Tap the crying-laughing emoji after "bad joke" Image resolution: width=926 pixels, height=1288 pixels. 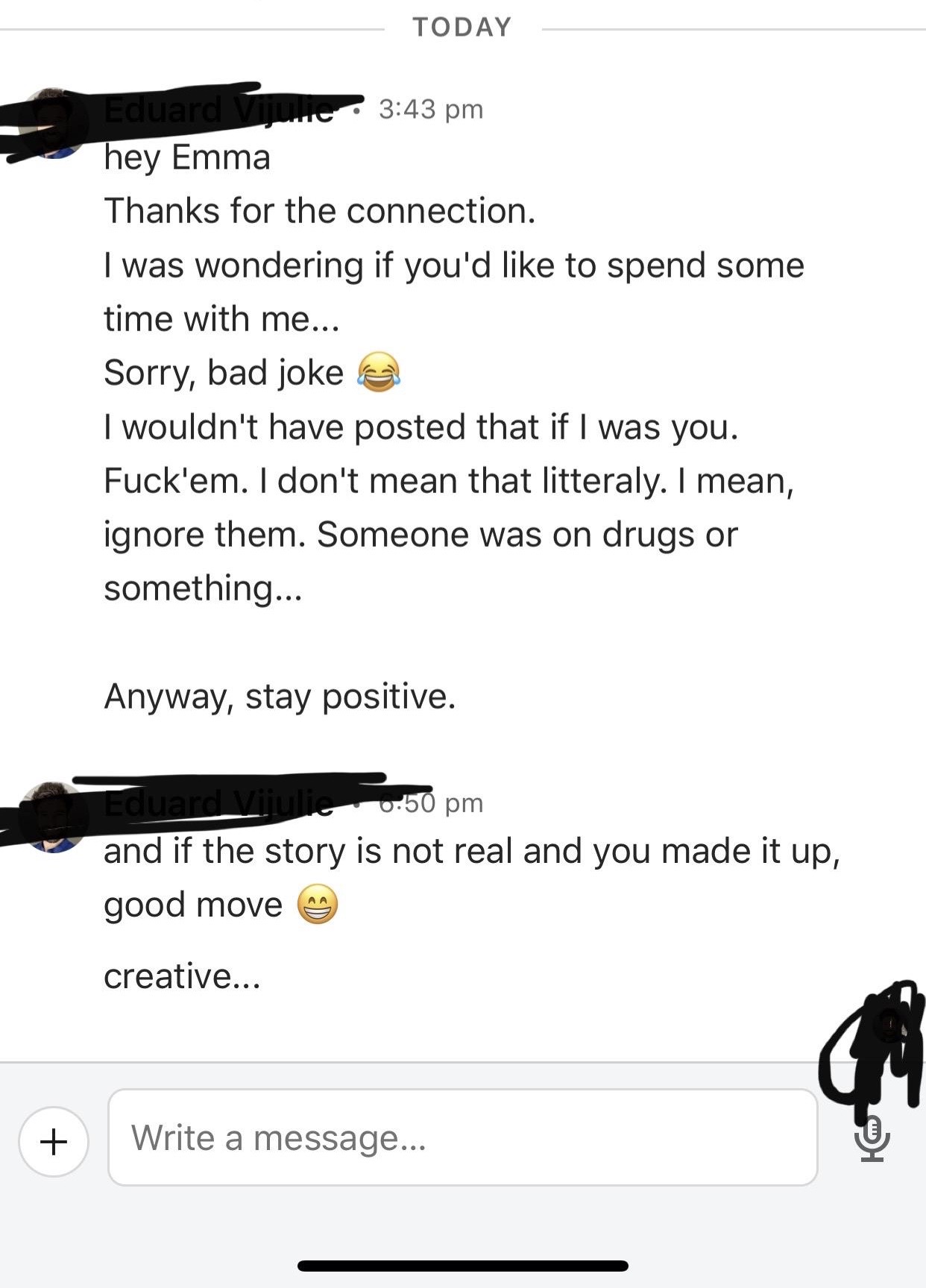[379, 372]
